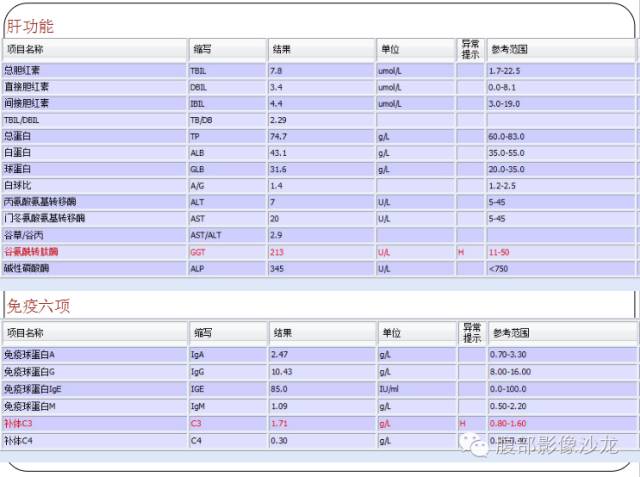640x477 pixels.
Task: Click the DBIL abbreviation cell
Action: 227,87
